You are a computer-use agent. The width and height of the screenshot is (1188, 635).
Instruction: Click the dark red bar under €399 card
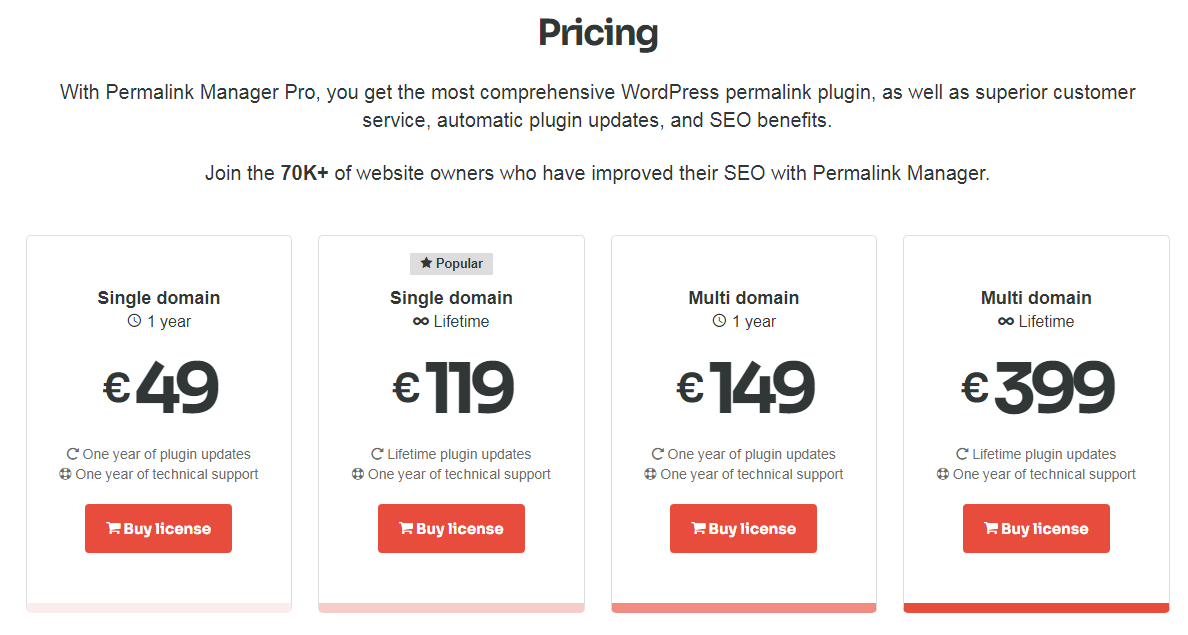coord(1036,608)
